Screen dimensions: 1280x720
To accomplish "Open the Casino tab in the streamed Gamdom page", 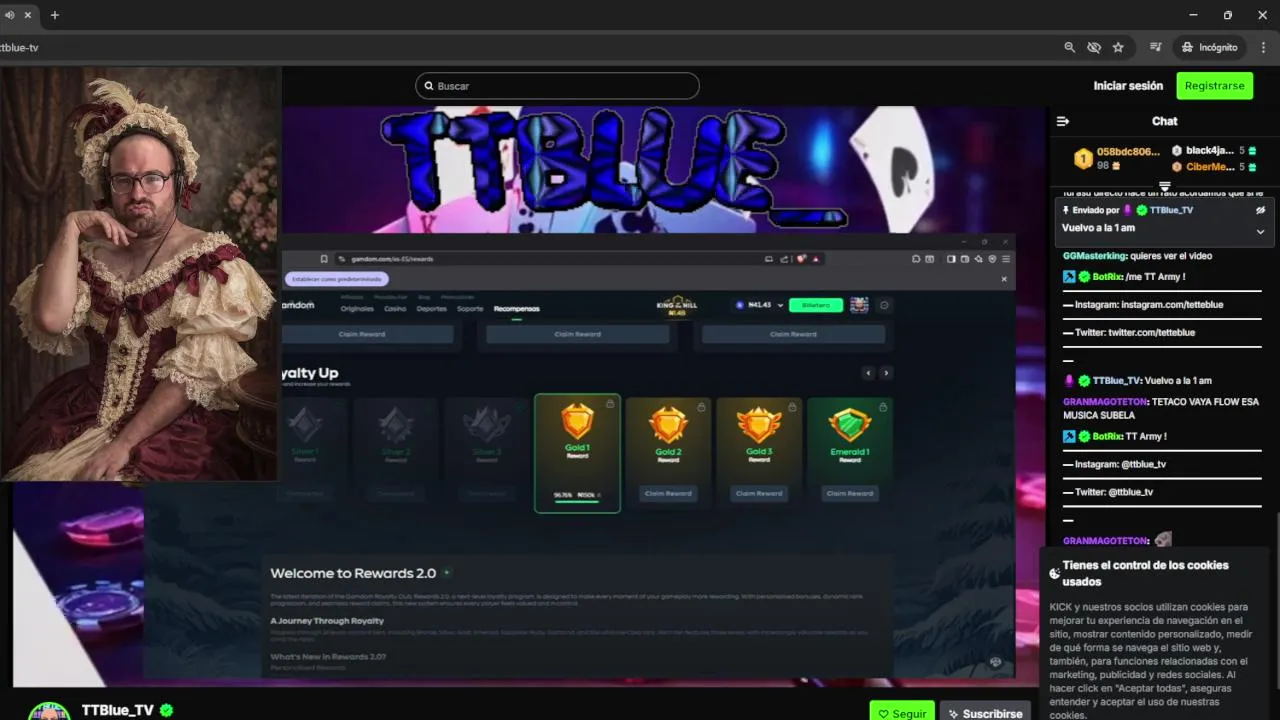I will [x=396, y=309].
